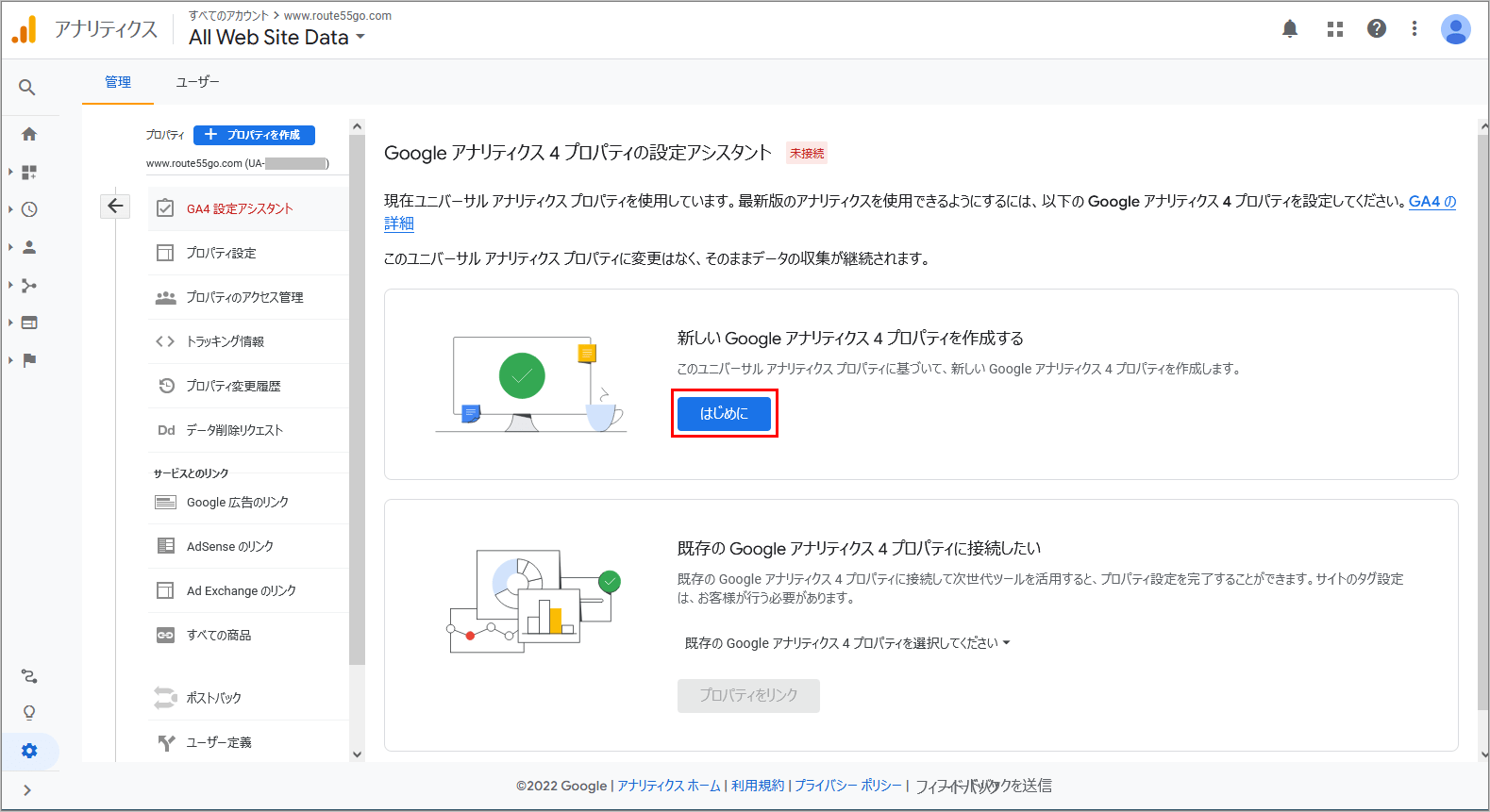Select GA4 設定アシスタント menu item
Viewport: 1490px width, 812px height.
(248, 208)
